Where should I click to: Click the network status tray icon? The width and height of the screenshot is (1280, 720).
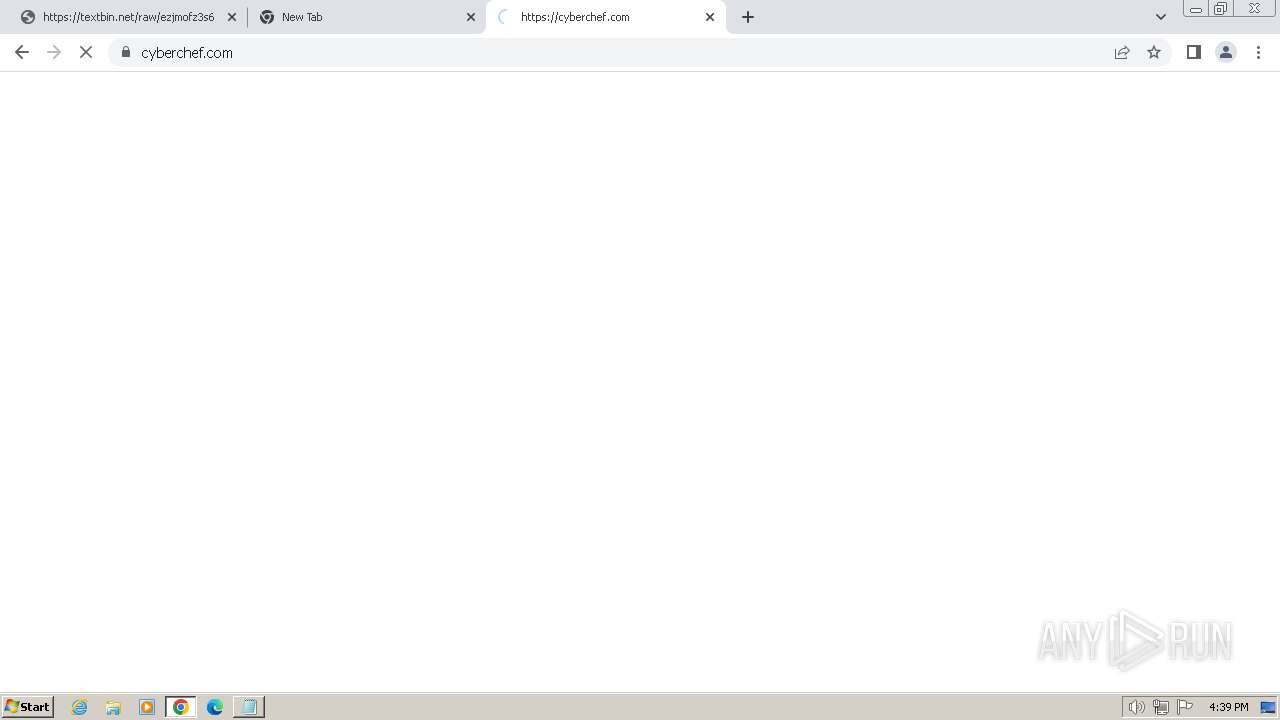tap(1161, 707)
